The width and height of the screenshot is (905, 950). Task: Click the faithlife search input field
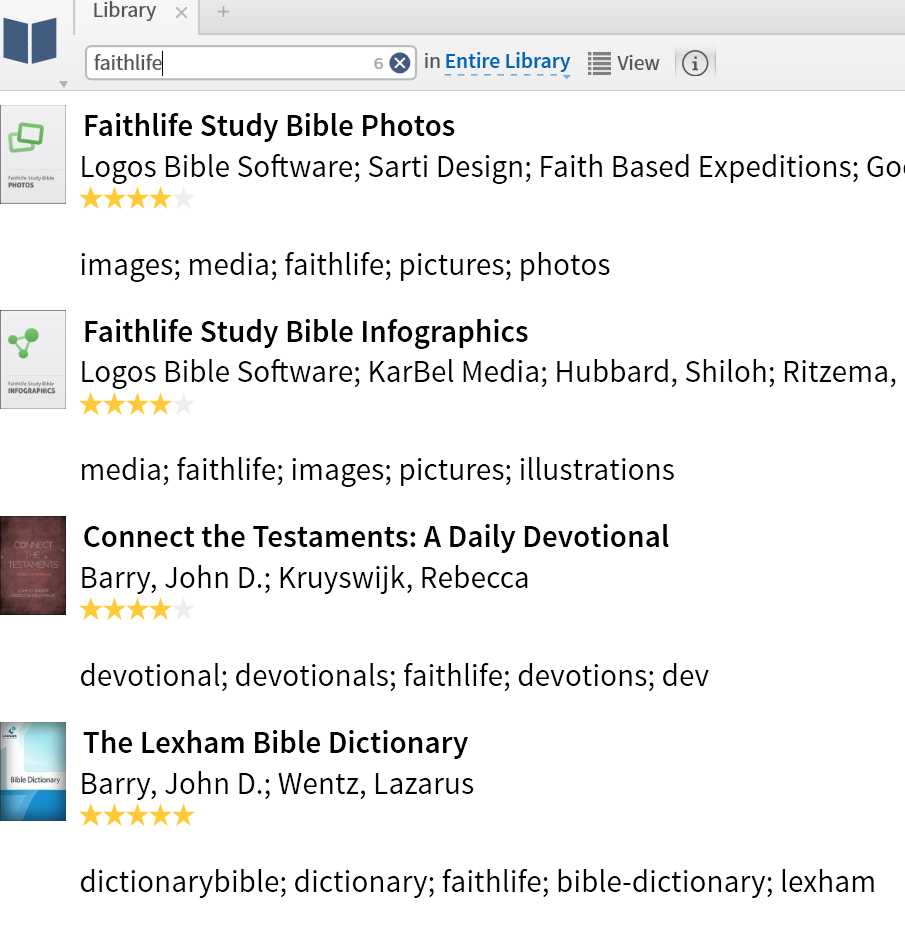(230, 63)
